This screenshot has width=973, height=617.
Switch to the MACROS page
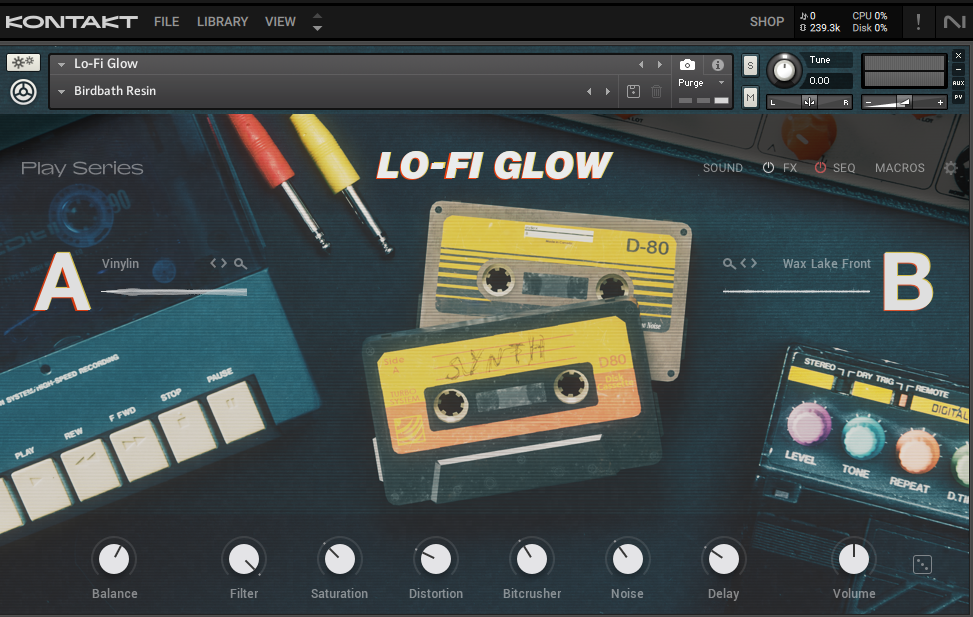point(899,168)
